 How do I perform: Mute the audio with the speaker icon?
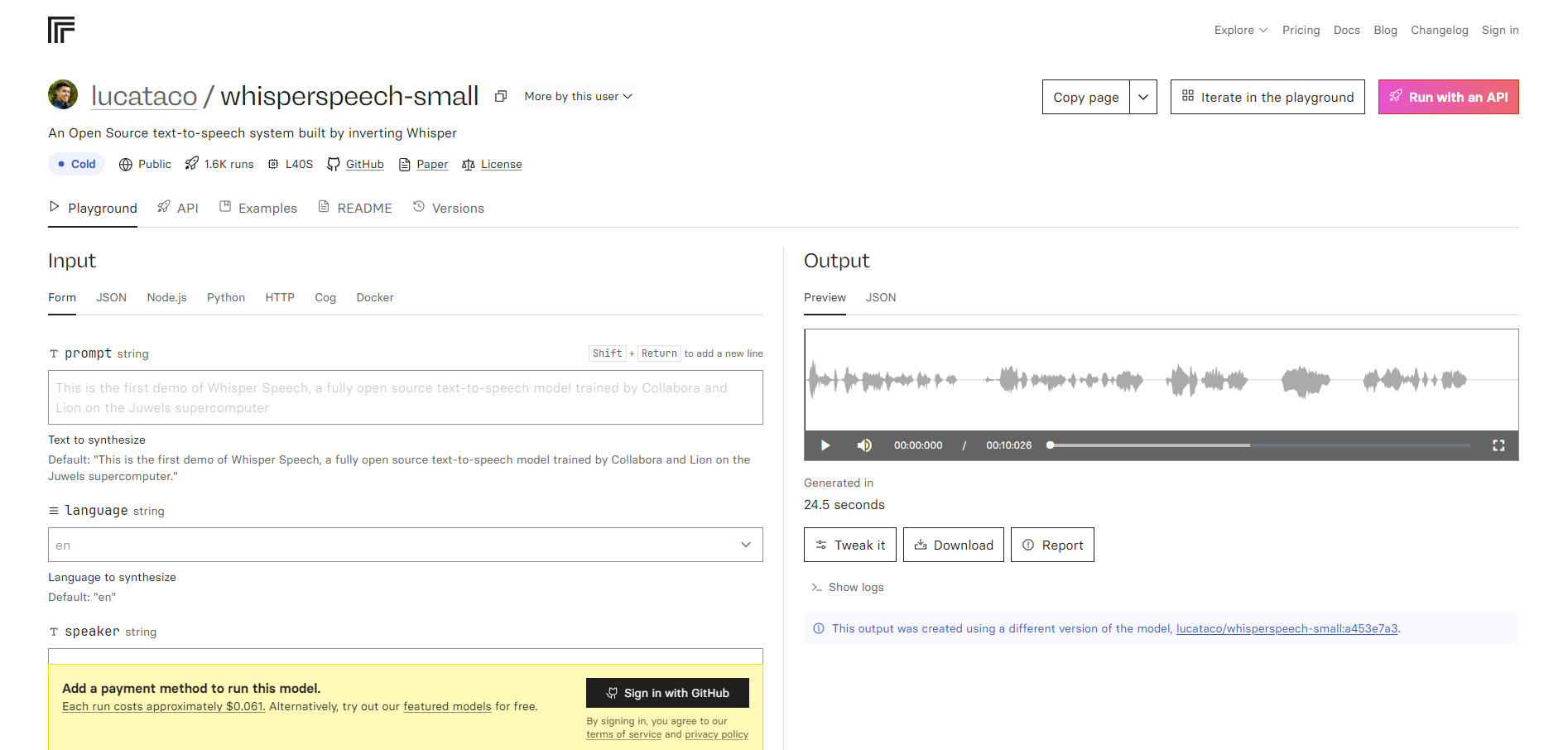click(864, 445)
